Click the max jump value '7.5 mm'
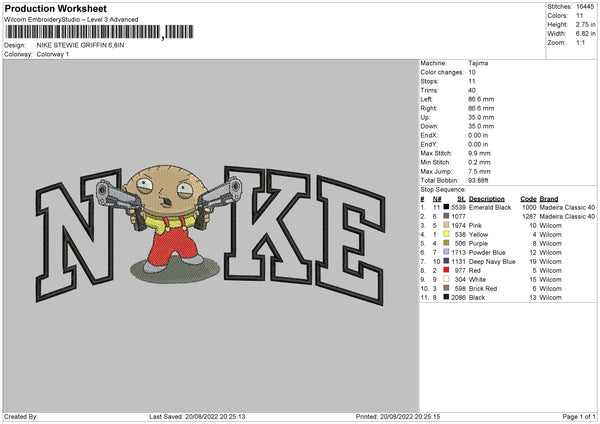The image size is (600, 424). click(x=479, y=171)
